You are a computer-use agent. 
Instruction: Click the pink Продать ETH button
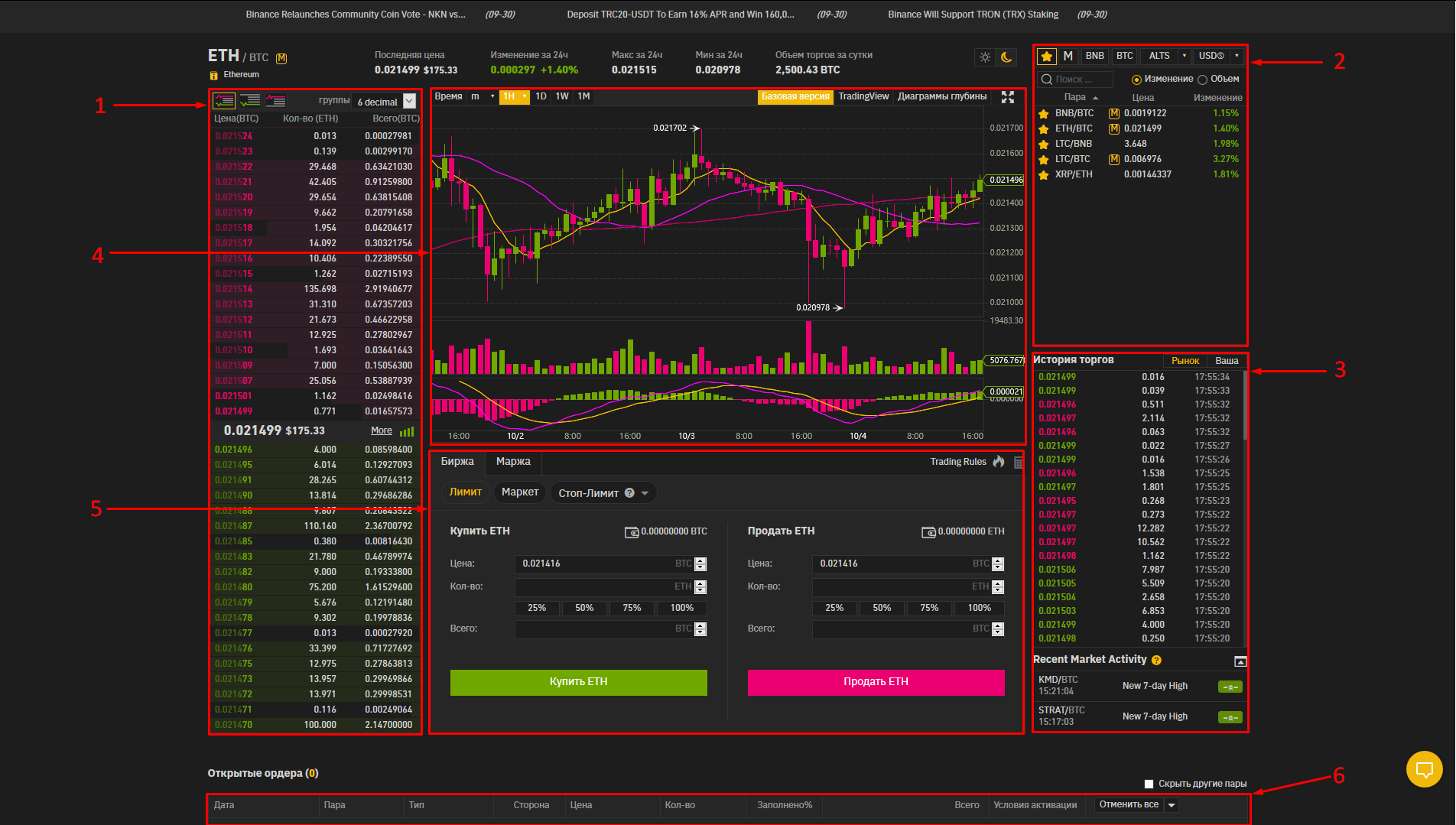point(876,682)
